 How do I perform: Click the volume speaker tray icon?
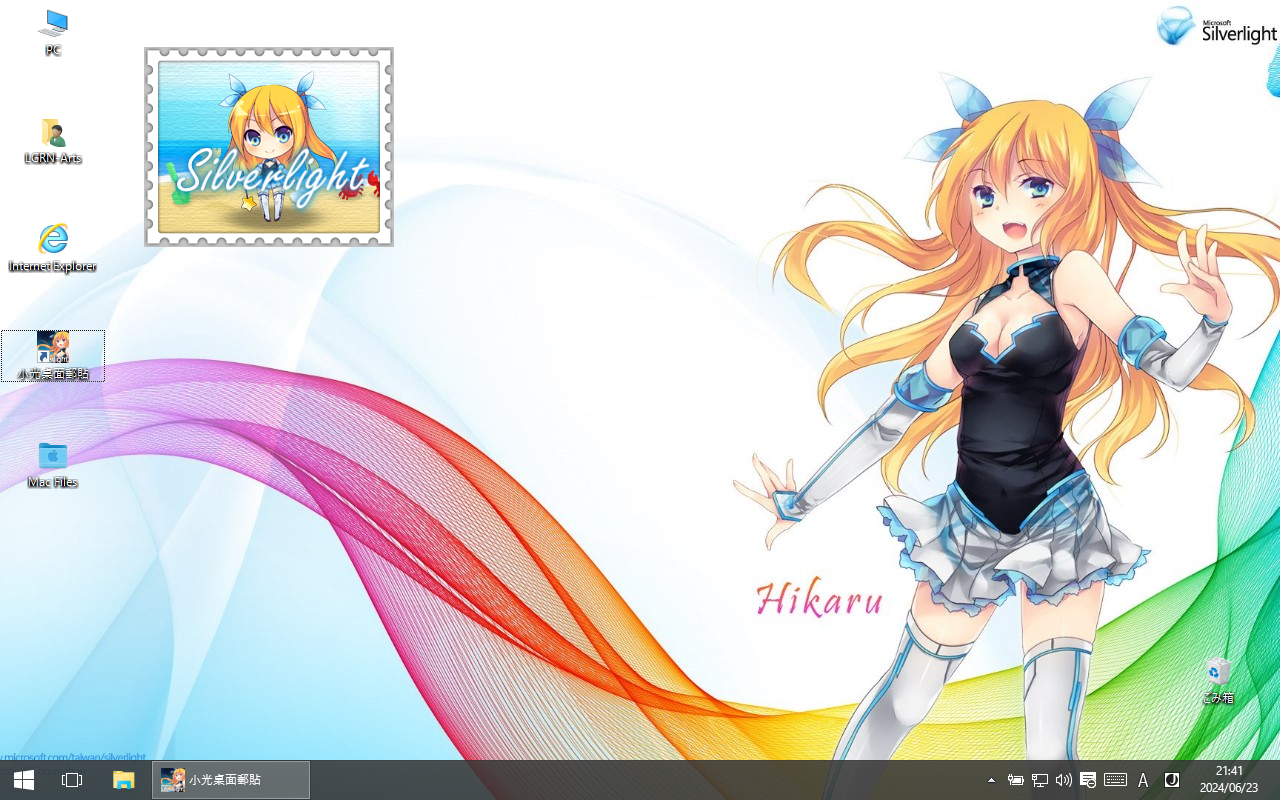(1064, 780)
